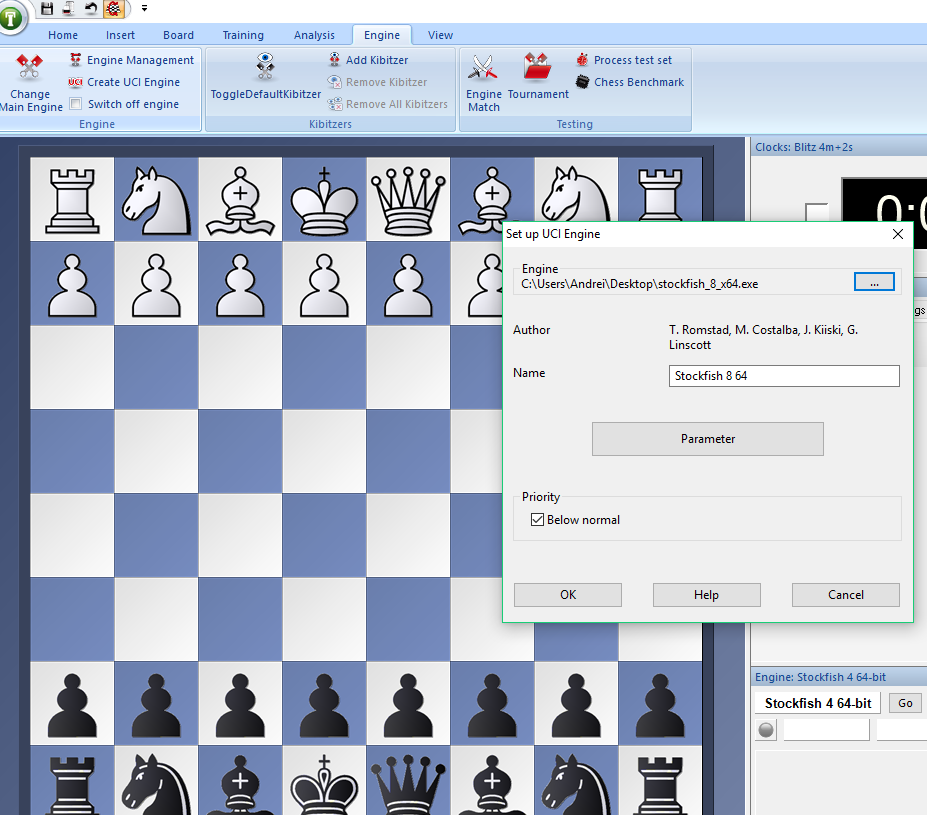This screenshot has height=815, width=927.
Task: Toggle the Switch off engine checkbox
Action: pyautogui.click(x=76, y=104)
